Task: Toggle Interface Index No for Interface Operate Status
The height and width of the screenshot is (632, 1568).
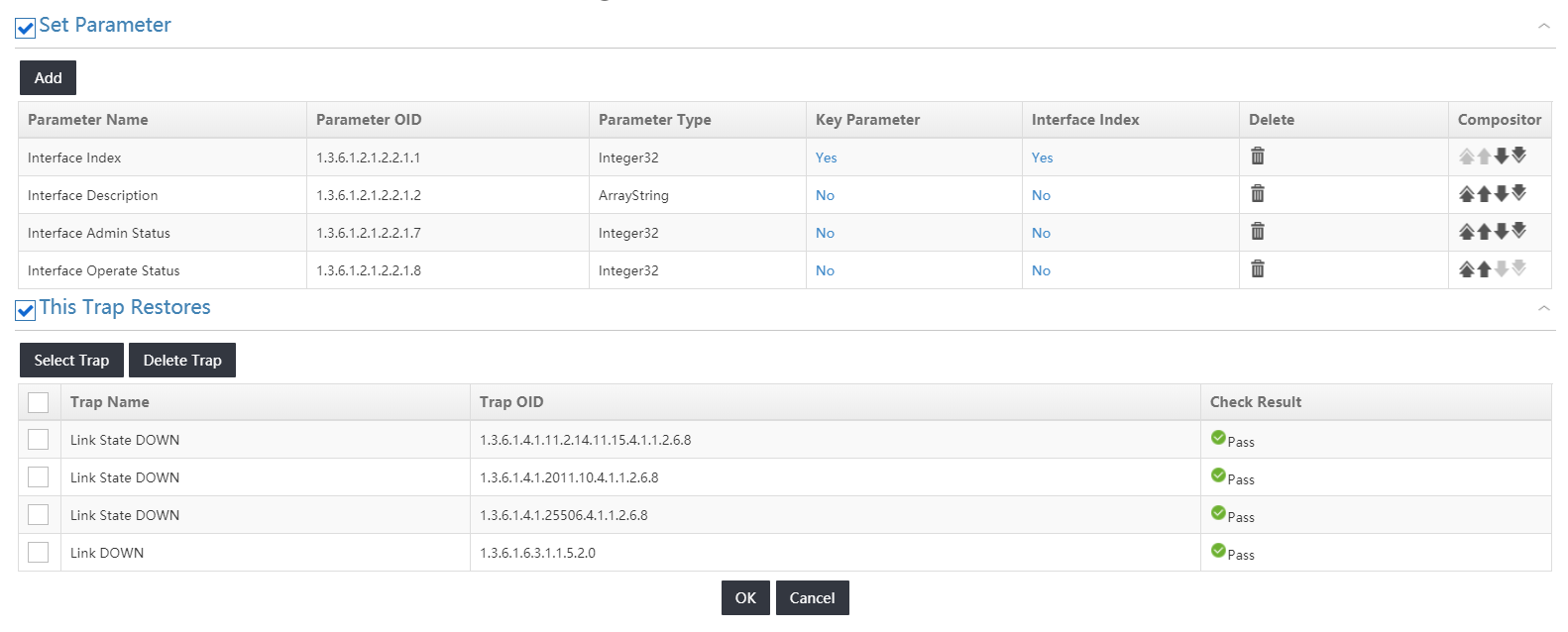Action: 1041,270
